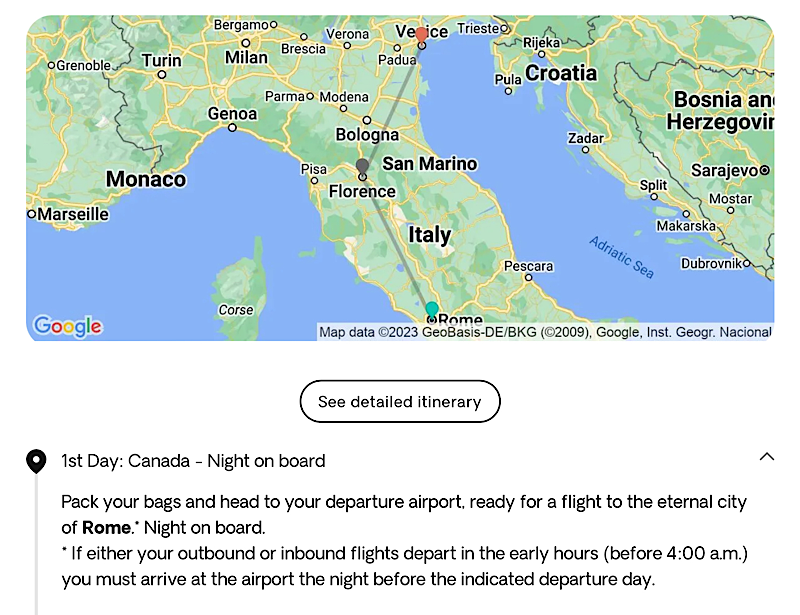The image size is (800, 615).
Task: Click Genoa on the map
Action: tap(232, 114)
